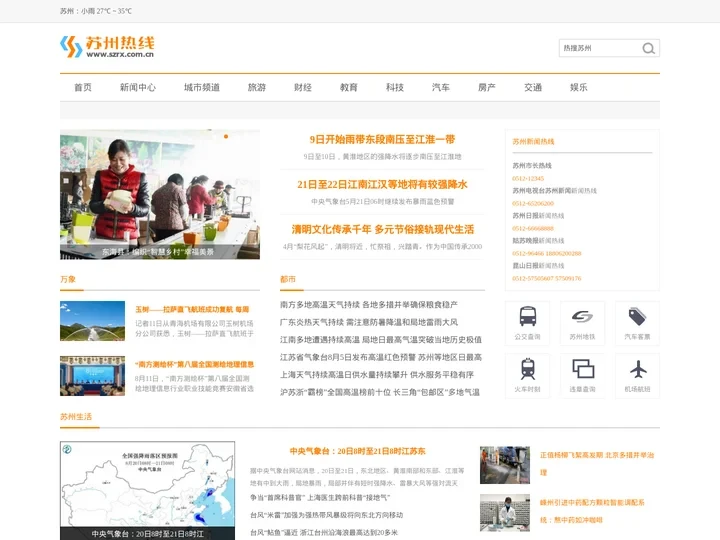The image size is (720, 540).
Task: Open 上海天气持续高温 news link
Action: 377,375
